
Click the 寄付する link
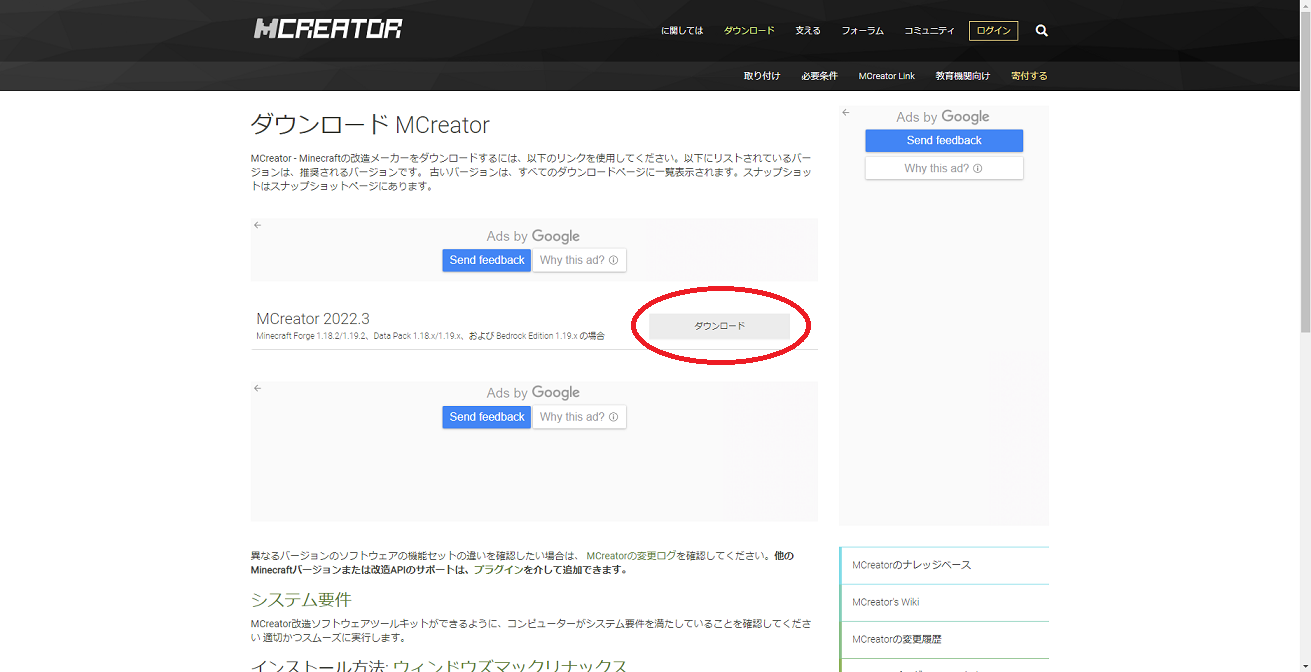tap(1028, 75)
